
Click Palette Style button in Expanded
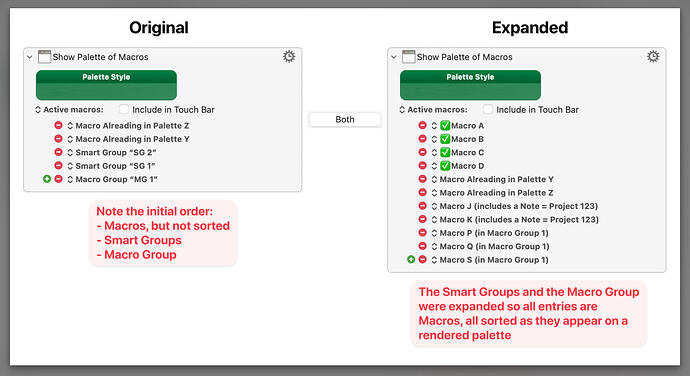pyautogui.click(x=470, y=85)
